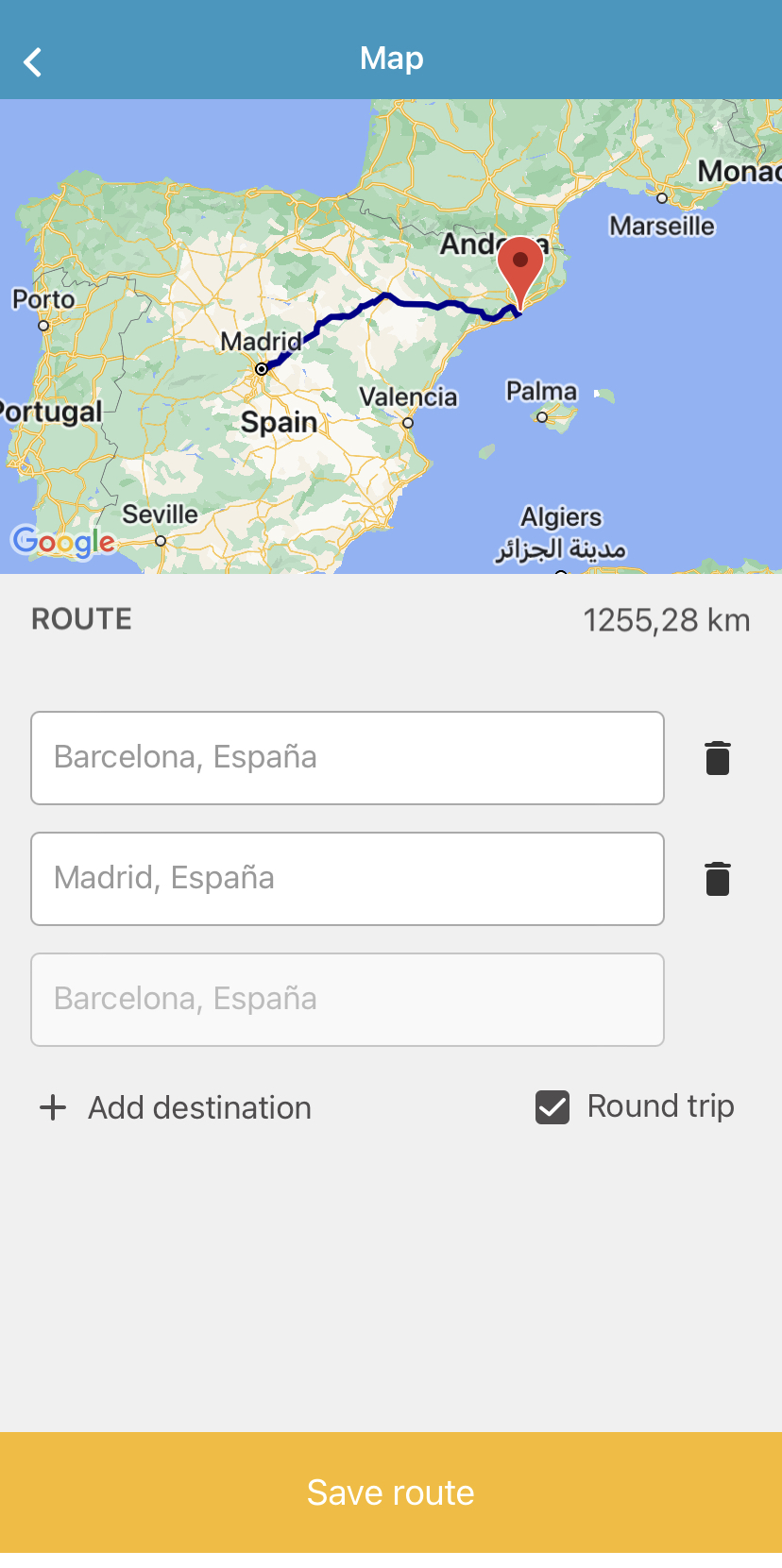
Task: Click the trash icon beside Madrid, España
Action: pos(718,879)
